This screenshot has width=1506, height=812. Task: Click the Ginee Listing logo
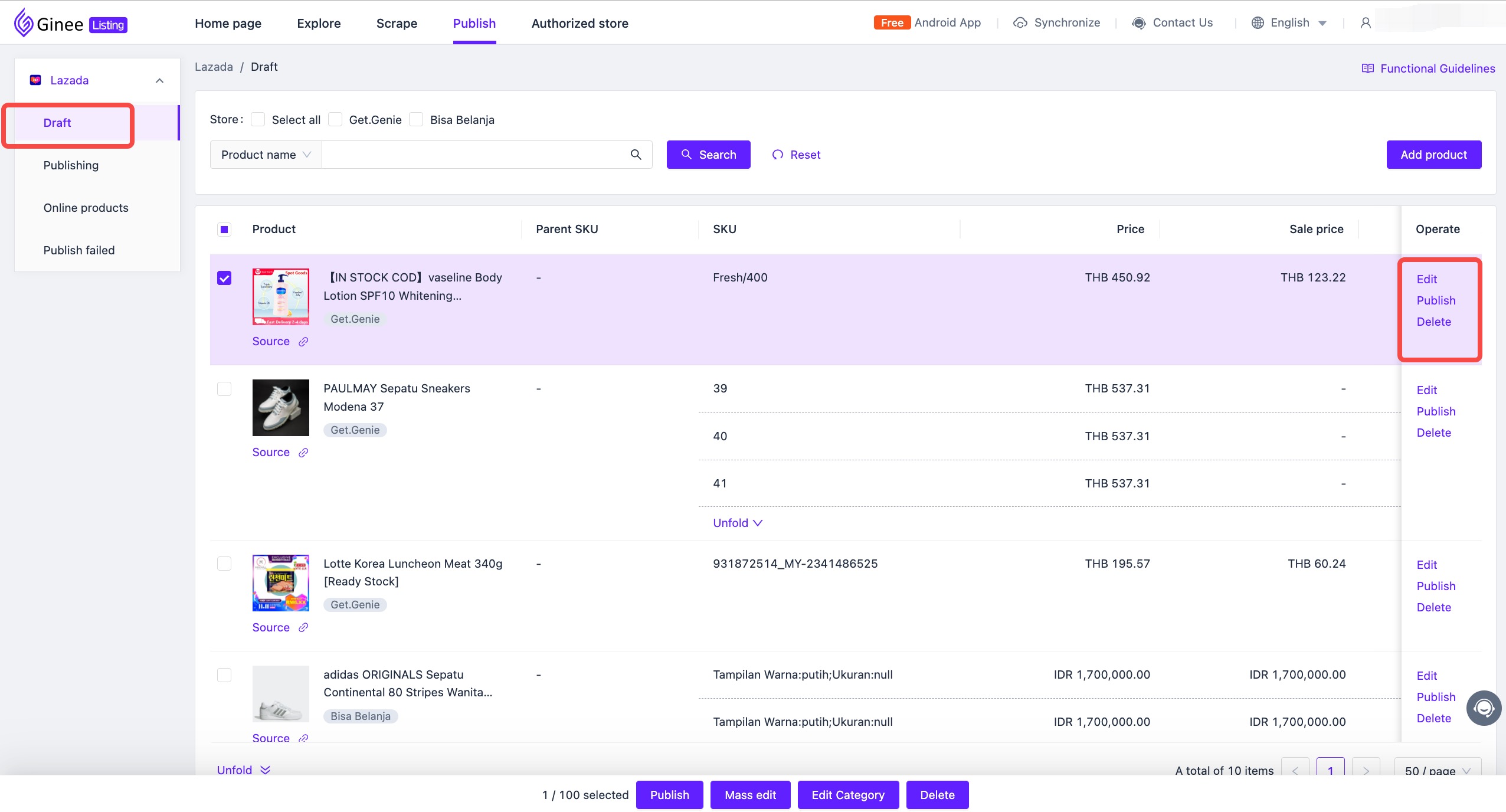[x=70, y=24]
